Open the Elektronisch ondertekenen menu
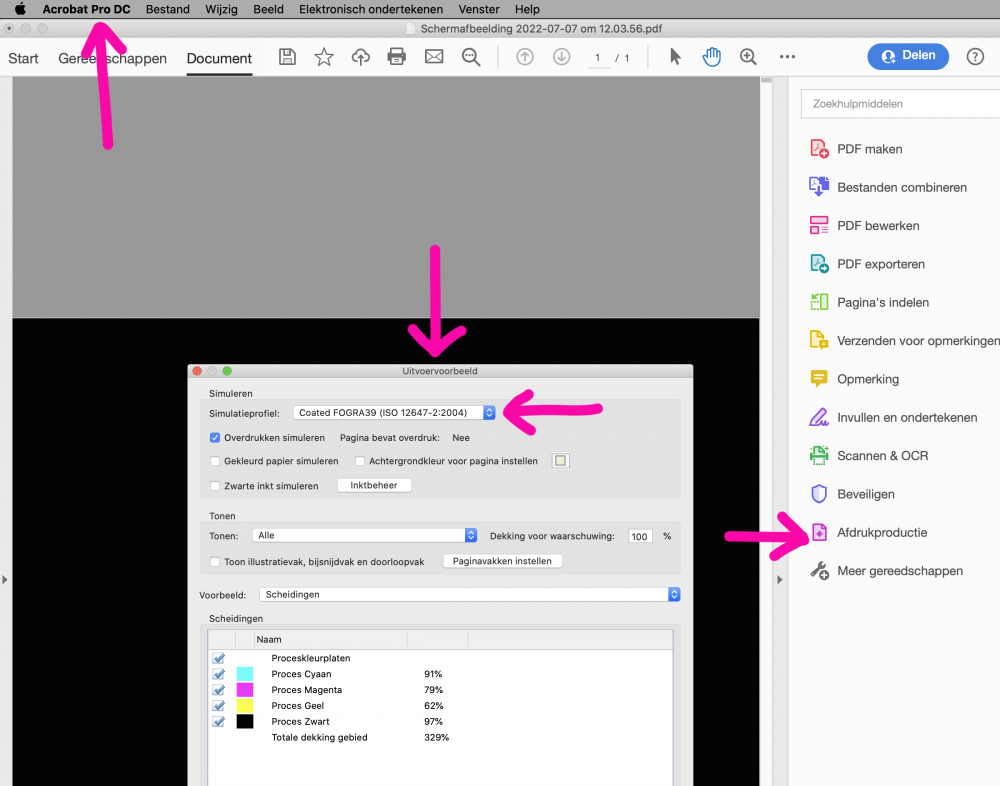Viewport: 1000px width, 786px height. 371,9
